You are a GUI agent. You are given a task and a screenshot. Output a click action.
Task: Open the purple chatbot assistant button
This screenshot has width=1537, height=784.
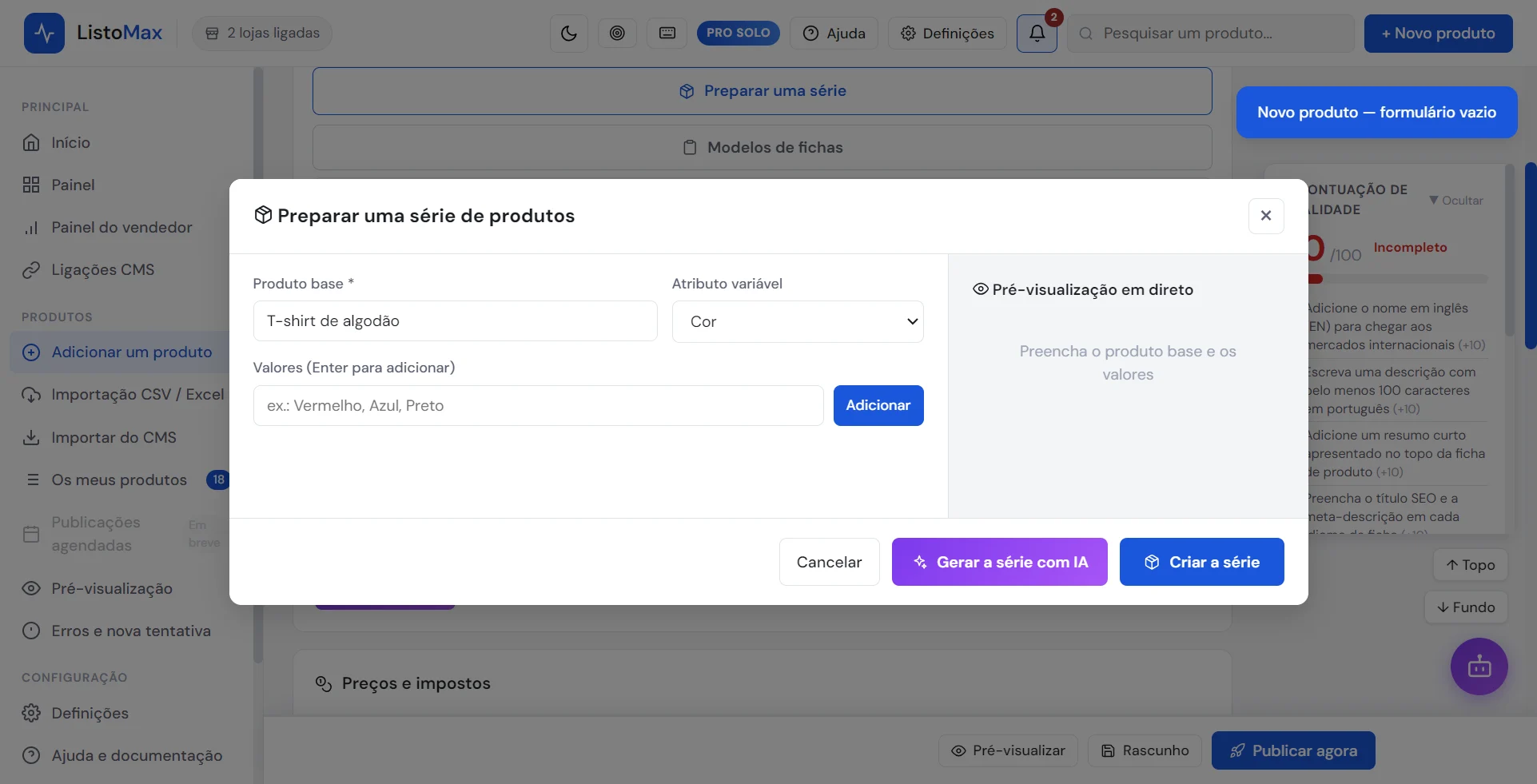click(x=1479, y=667)
